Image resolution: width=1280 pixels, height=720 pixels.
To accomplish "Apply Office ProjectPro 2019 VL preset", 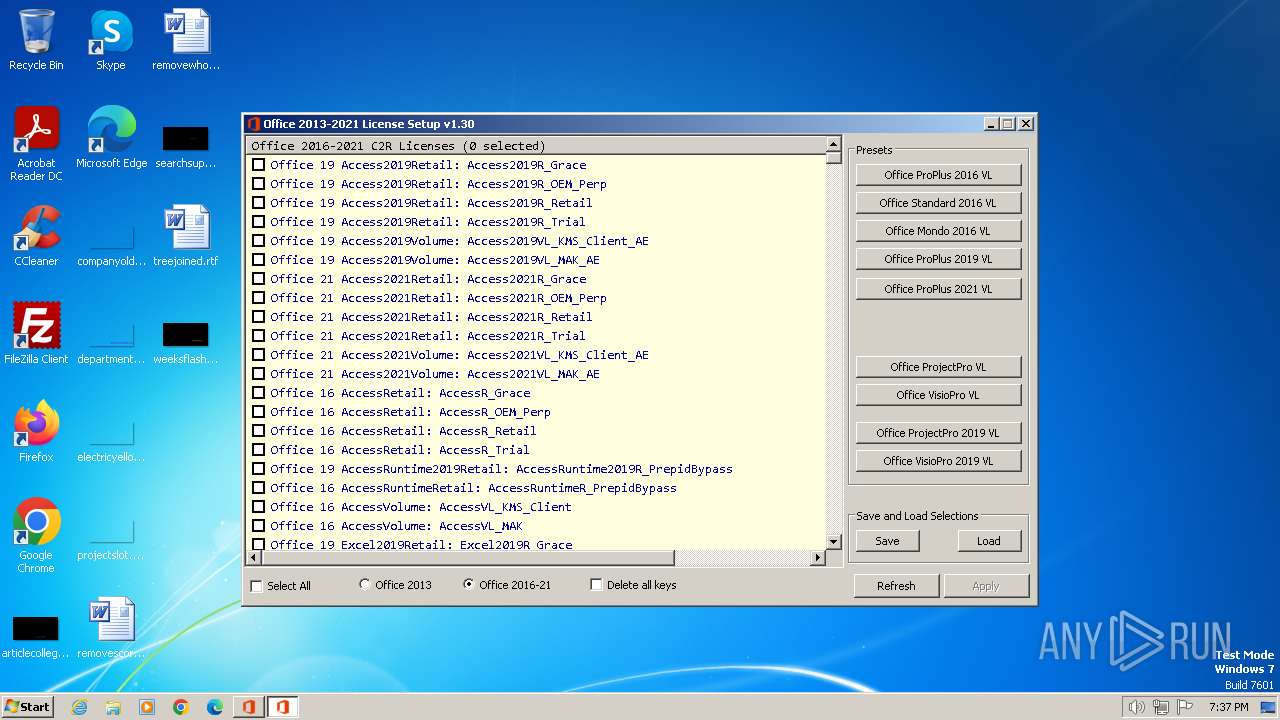I will coord(938,433).
